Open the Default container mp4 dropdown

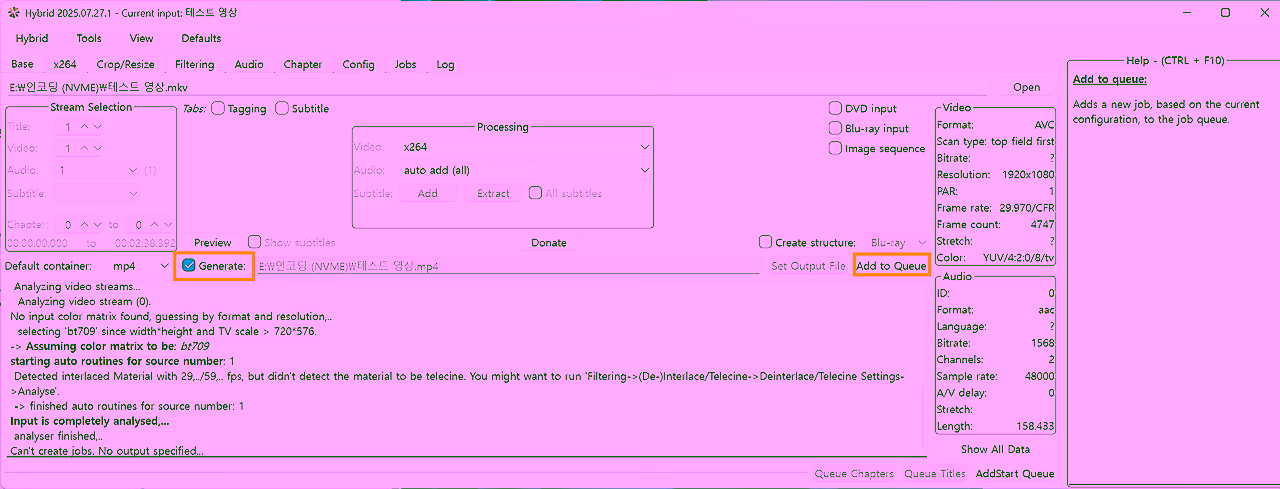(x=140, y=266)
